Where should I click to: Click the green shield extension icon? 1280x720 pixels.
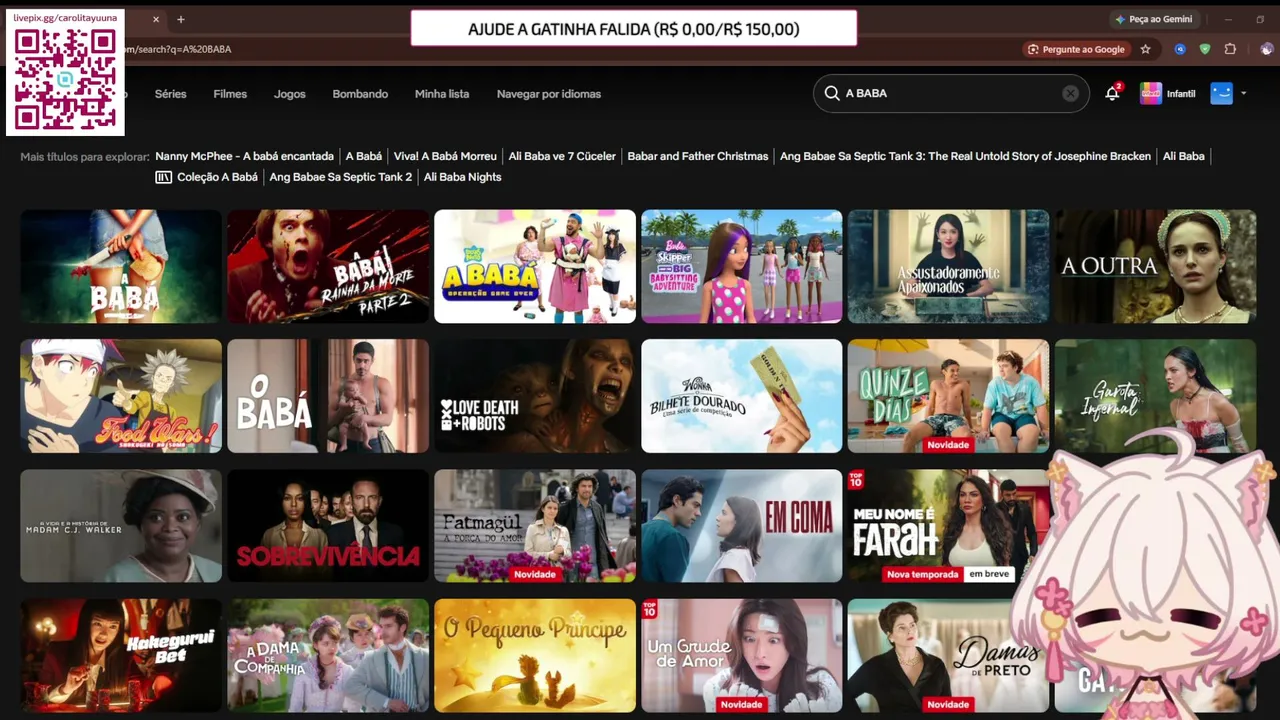tap(1205, 49)
